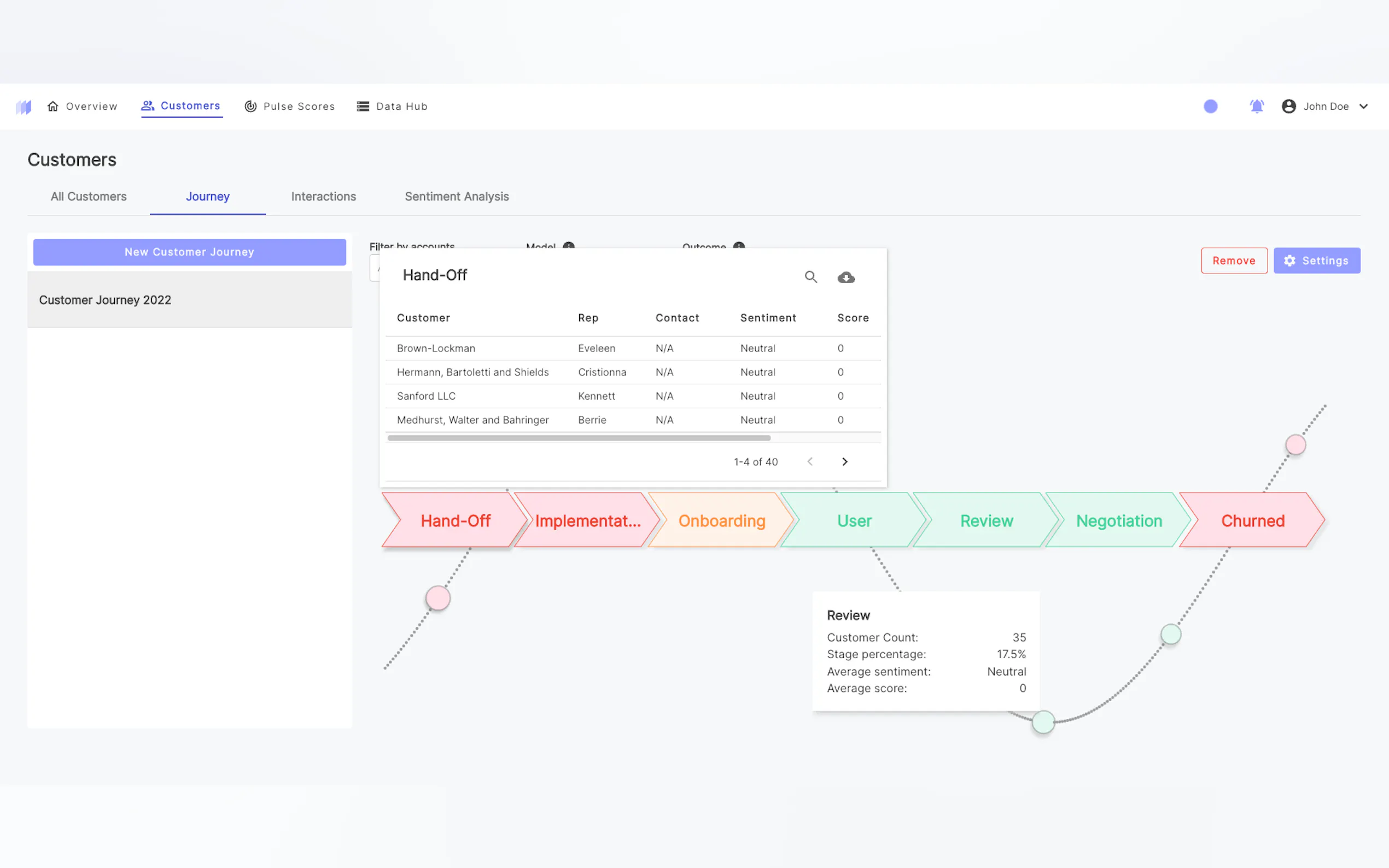Switch to the Interactions tab
This screenshot has width=1389, height=868.
(x=323, y=196)
